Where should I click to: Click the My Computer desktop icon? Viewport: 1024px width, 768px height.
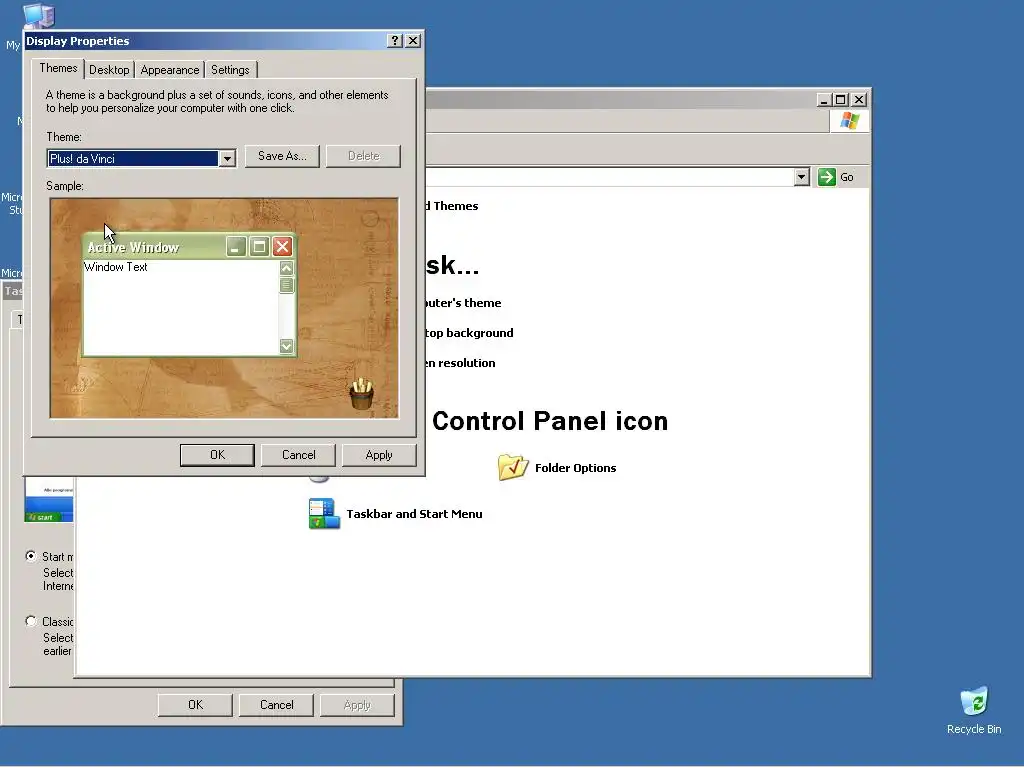38,16
